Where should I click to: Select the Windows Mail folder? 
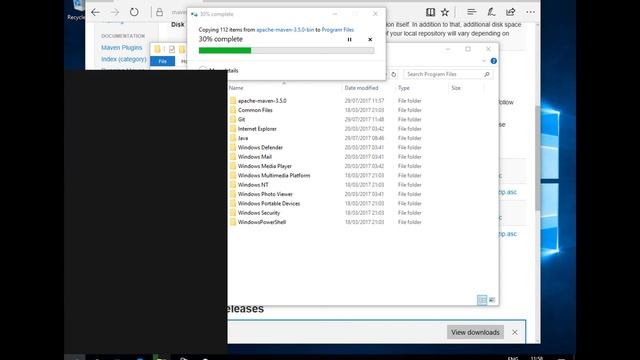click(x=255, y=157)
